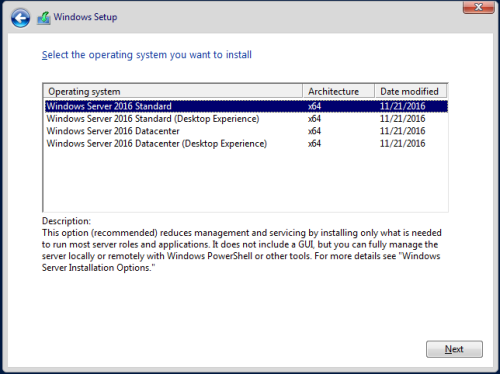Click the Description label
Image resolution: width=500 pixels, height=374 pixels.
tap(66, 221)
